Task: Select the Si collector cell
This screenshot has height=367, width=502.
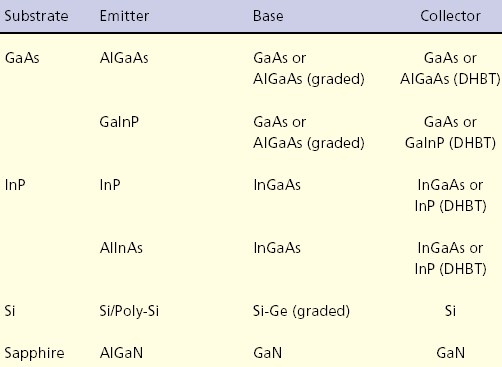Action: 450,311
